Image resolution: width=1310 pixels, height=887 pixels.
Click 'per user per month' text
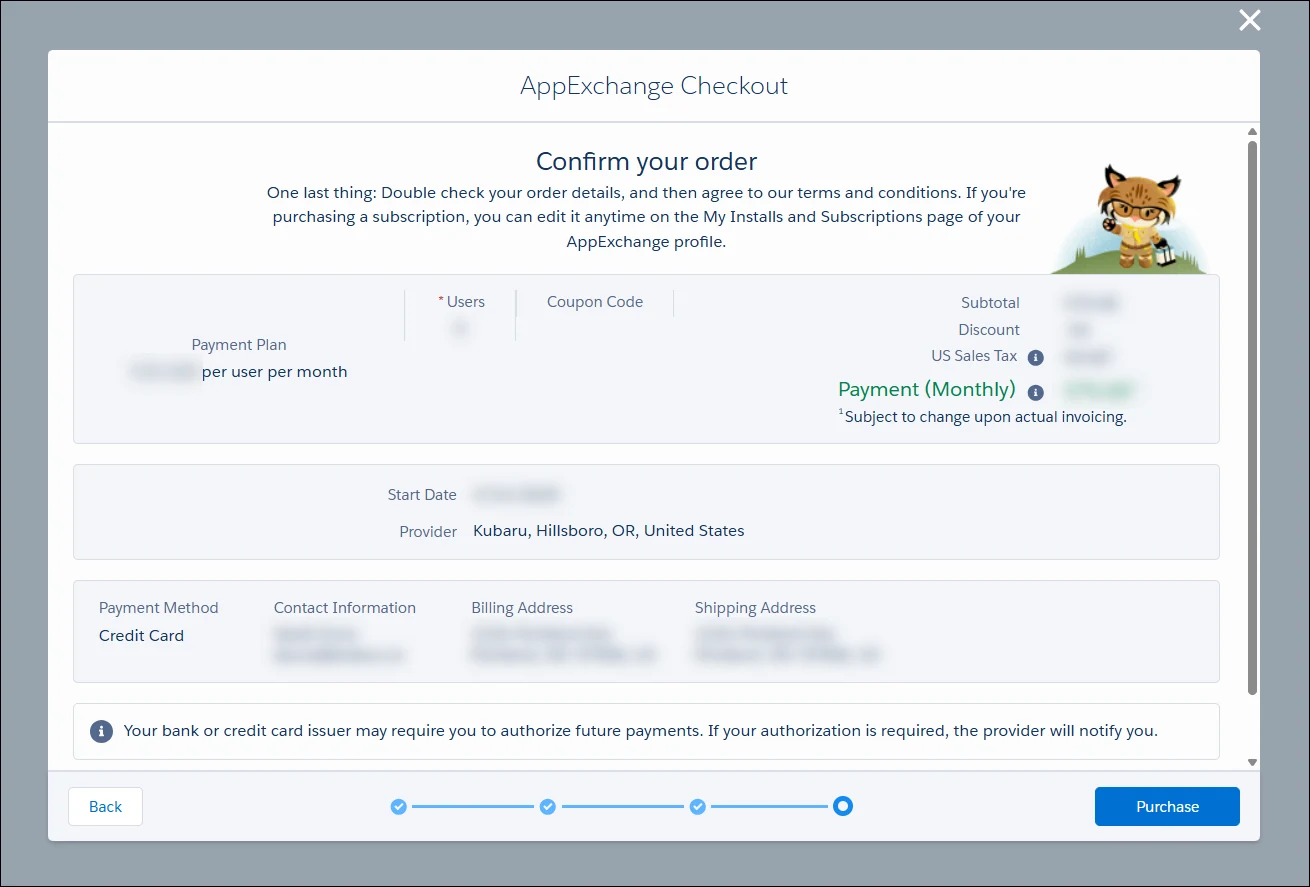point(275,372)
